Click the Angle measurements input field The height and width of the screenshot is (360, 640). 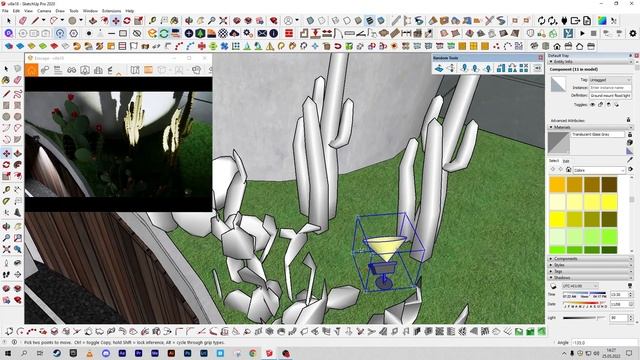pyautogui.click(x=604, y=343)
